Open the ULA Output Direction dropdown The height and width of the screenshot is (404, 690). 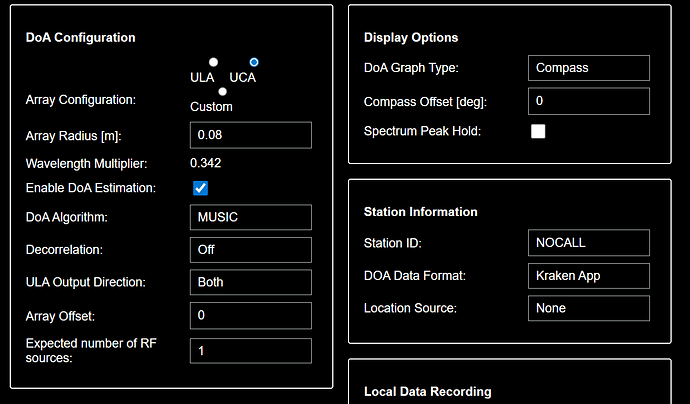click(250, 282)
